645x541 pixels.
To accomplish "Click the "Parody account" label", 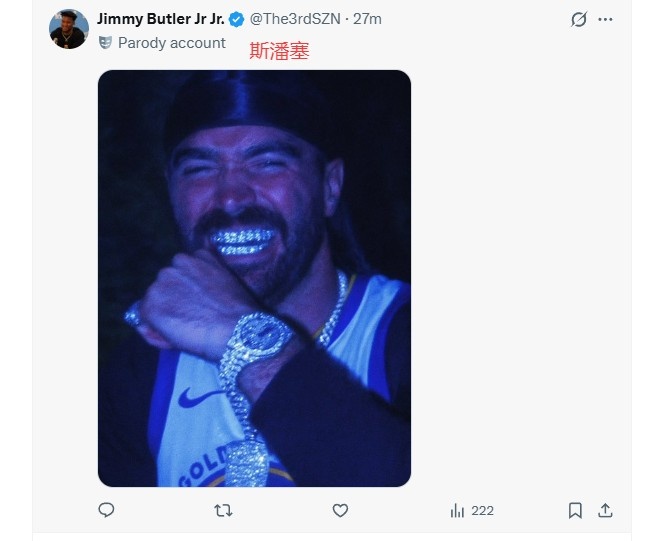I will [x=172, y=43].
